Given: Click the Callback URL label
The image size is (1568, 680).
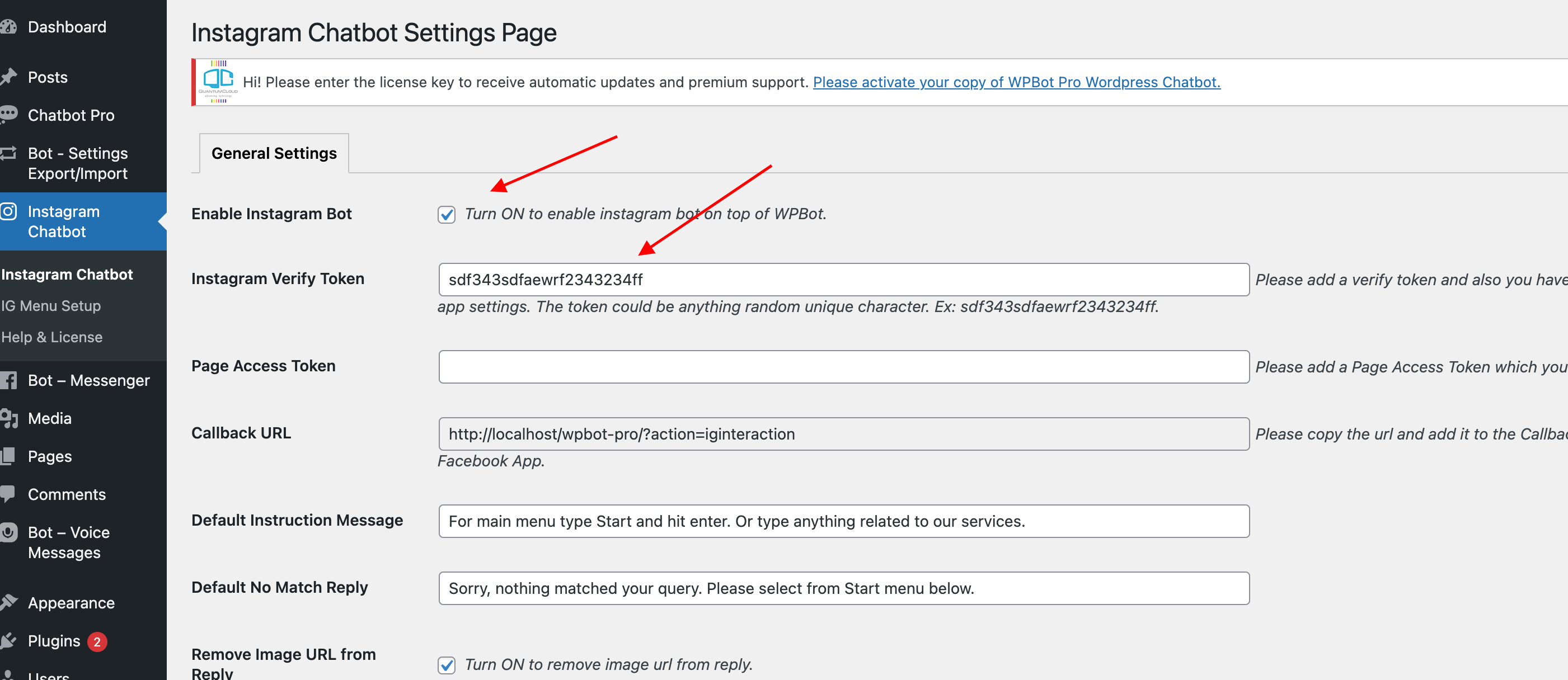Looking at the screenshot, I should click(241, 432).
